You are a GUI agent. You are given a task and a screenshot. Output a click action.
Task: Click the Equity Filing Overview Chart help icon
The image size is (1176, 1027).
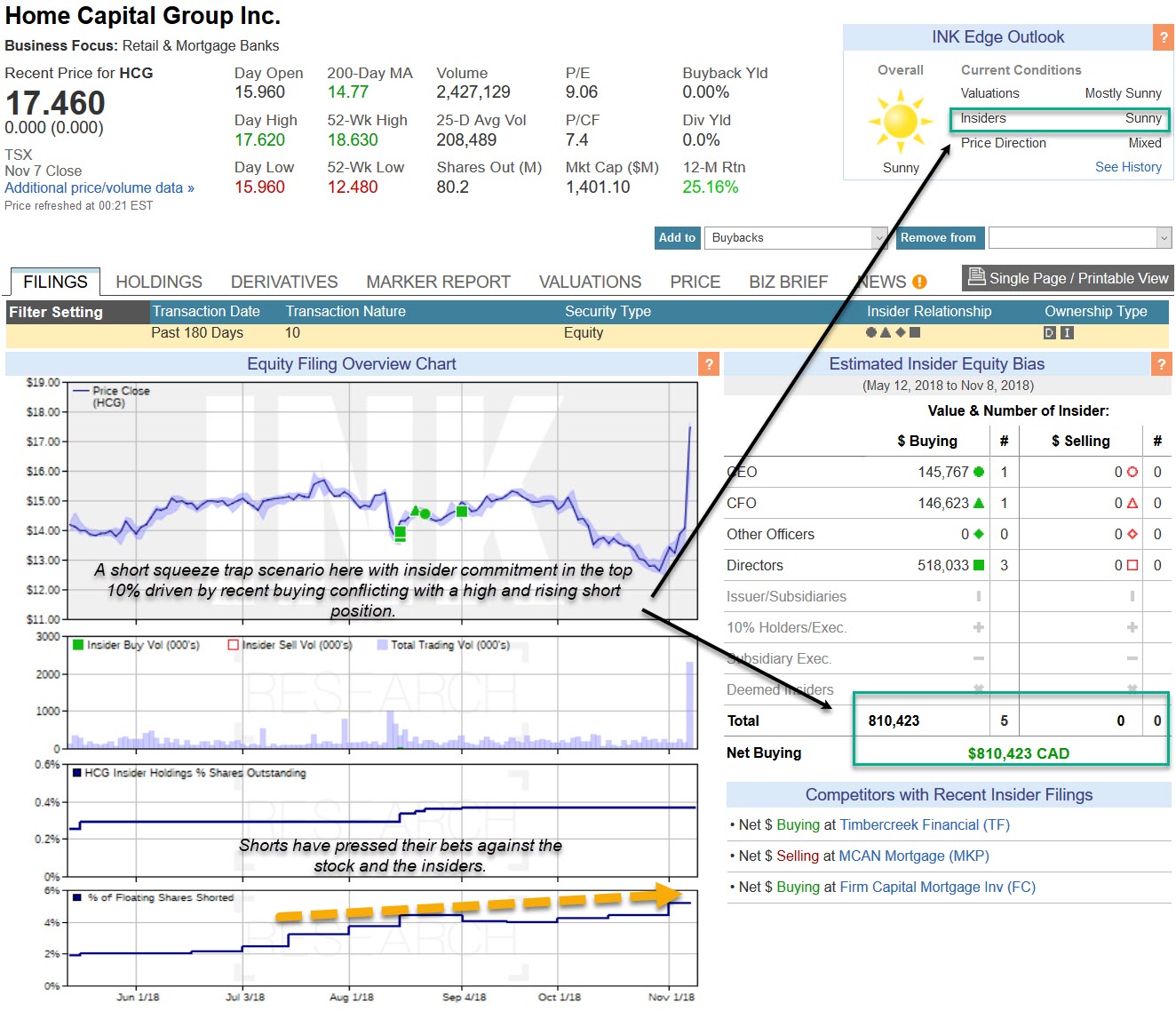708,364
